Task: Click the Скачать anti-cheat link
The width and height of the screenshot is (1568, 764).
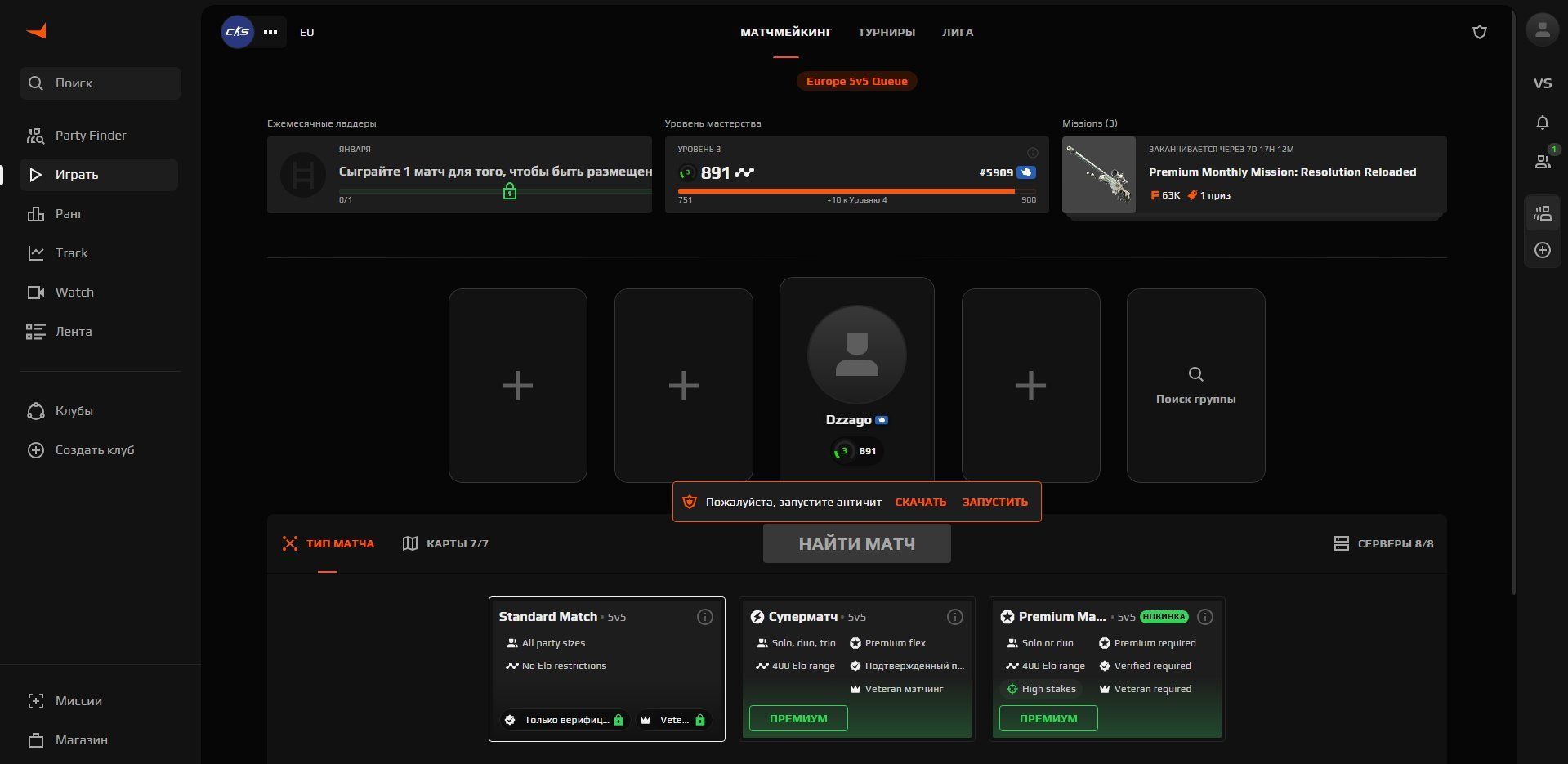Action: click(x=920, y=502)
